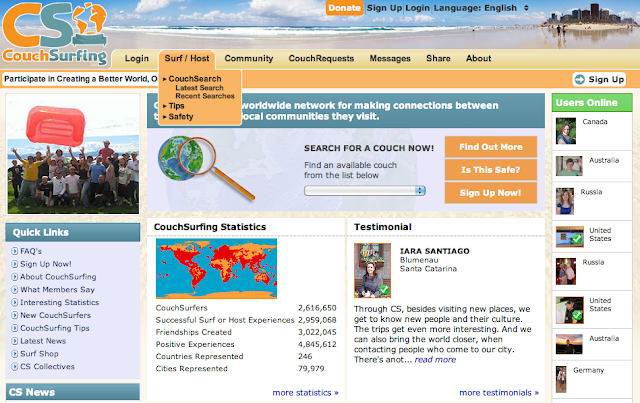Open the Surf / Host menu tab
Viewport: 640px width, 403px height.
187,58
